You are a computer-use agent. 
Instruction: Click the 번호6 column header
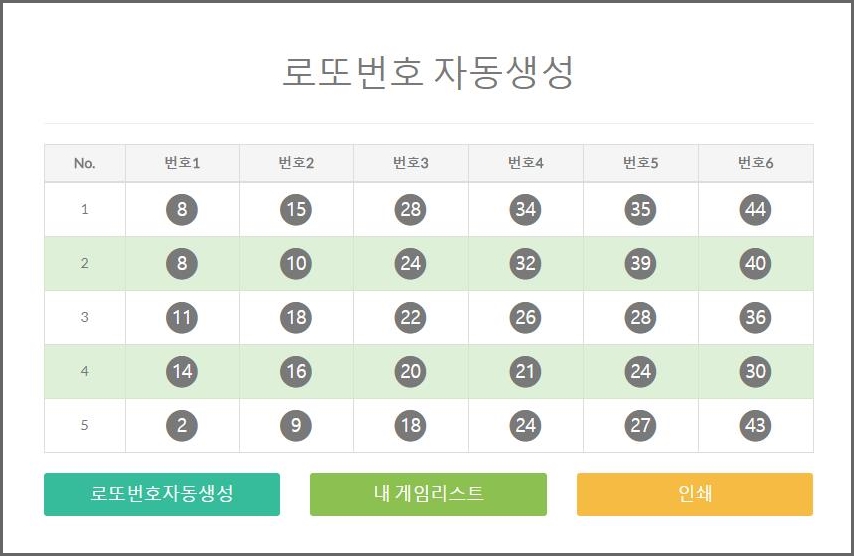(756, 163)
